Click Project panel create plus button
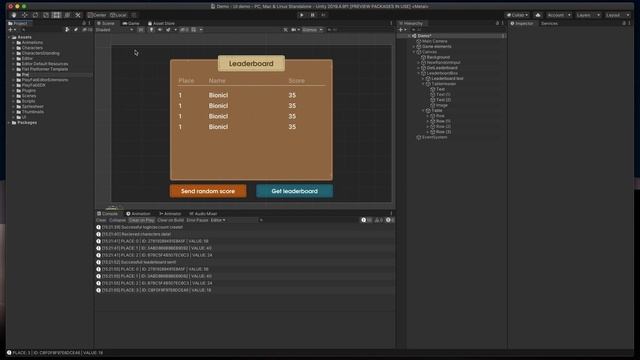Image resolution: width=640 pixels, height=360 pixels. pyautogui.click(x=12, y=30)
